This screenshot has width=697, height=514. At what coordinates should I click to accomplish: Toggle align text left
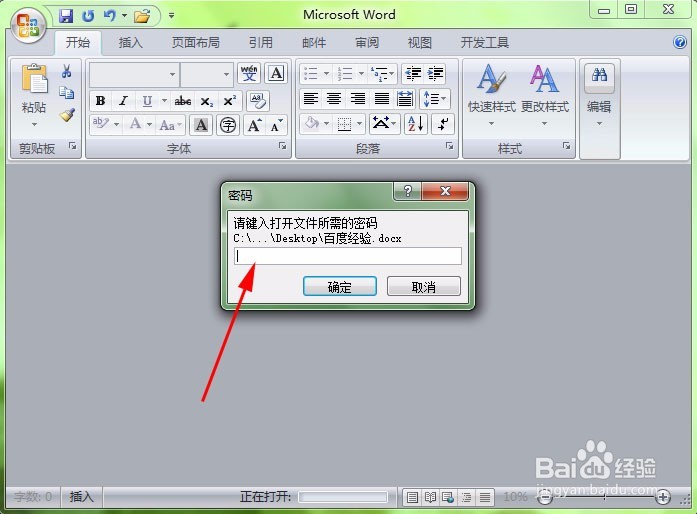coord(311,98)
